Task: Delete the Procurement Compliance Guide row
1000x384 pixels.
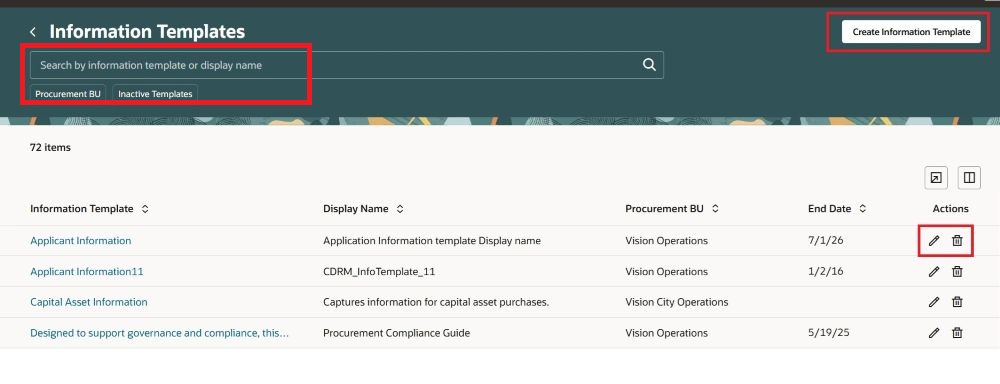Action: click(957, 332)
